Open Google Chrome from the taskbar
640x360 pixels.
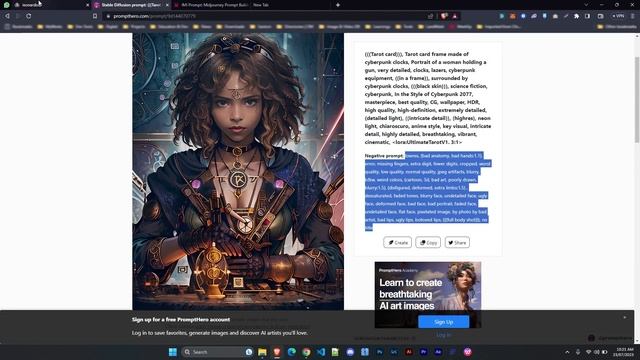(307, 352)
